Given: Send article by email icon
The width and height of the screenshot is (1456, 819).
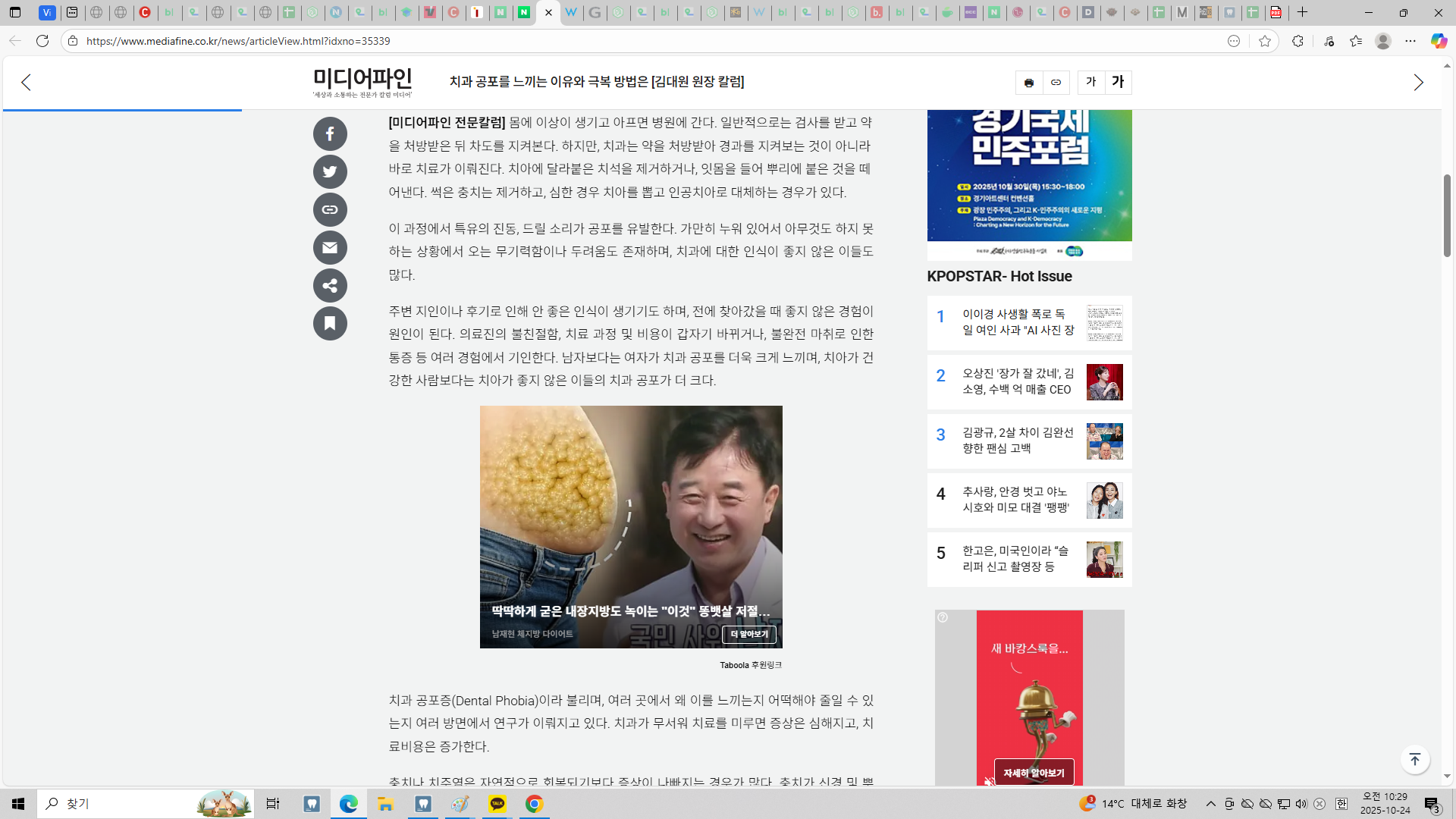Looking at the screenshot, I should tap(330, 248).
